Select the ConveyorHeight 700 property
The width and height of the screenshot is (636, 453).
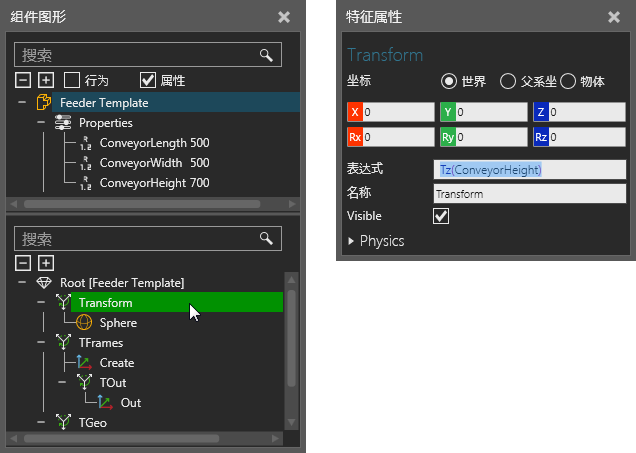coord(154,182)
